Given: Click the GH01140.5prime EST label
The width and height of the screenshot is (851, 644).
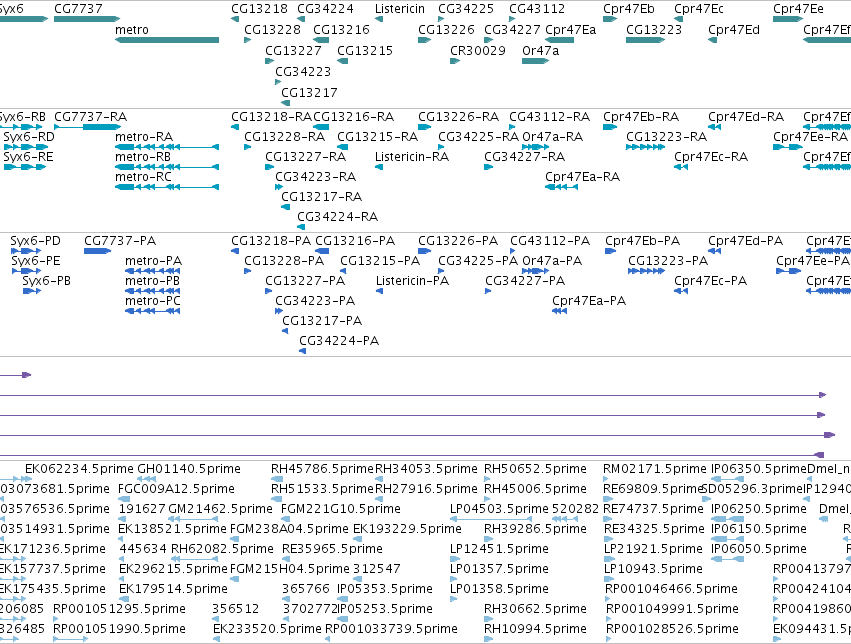Looking at the screenshot, I should click(x=189, y=469).
